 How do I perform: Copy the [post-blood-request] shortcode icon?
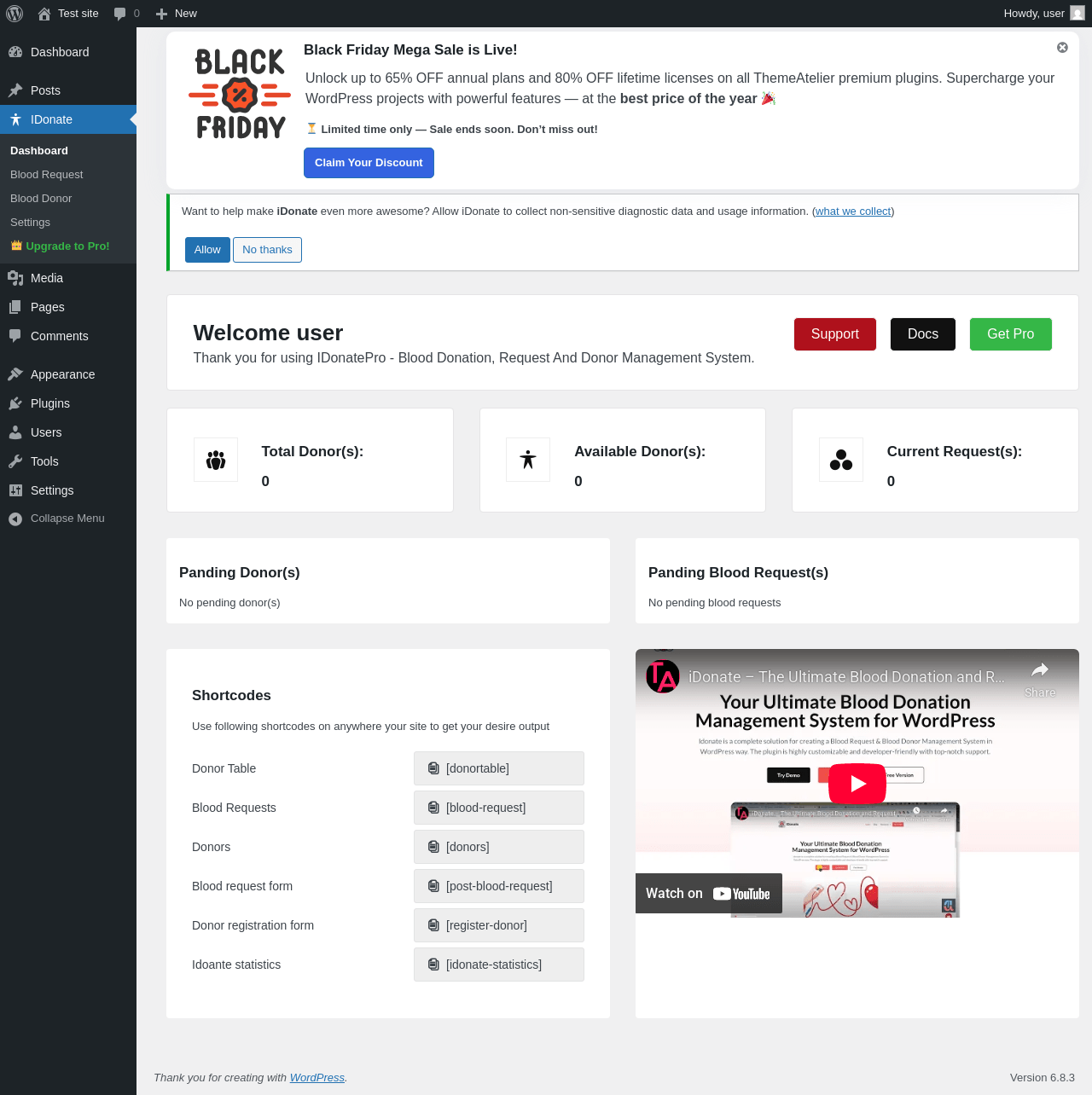(x=433, y=886)
